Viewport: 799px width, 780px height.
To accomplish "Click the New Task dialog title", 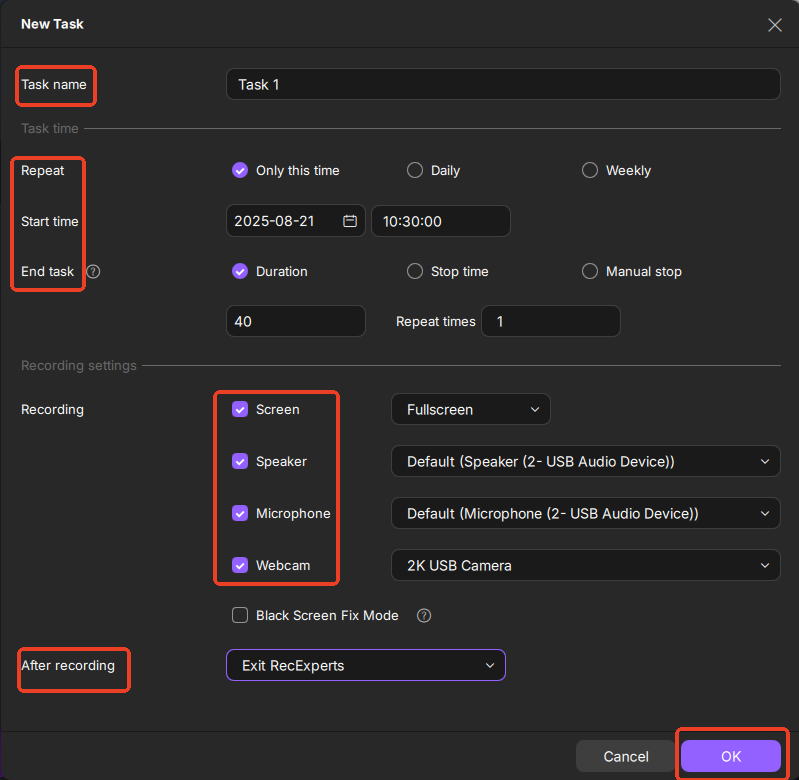I will (52, 24).
